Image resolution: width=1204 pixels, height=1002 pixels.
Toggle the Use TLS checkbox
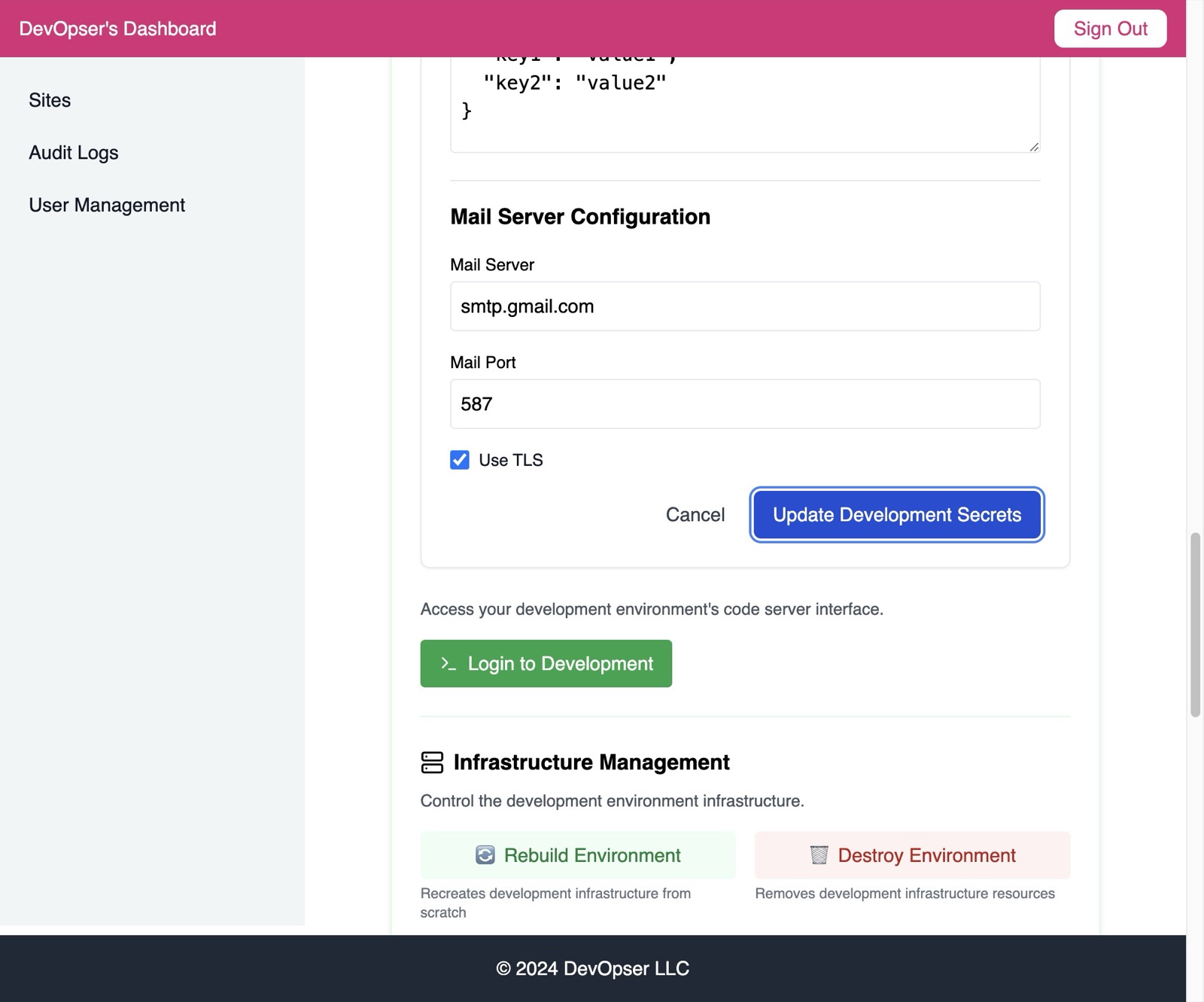pos(460,460)
